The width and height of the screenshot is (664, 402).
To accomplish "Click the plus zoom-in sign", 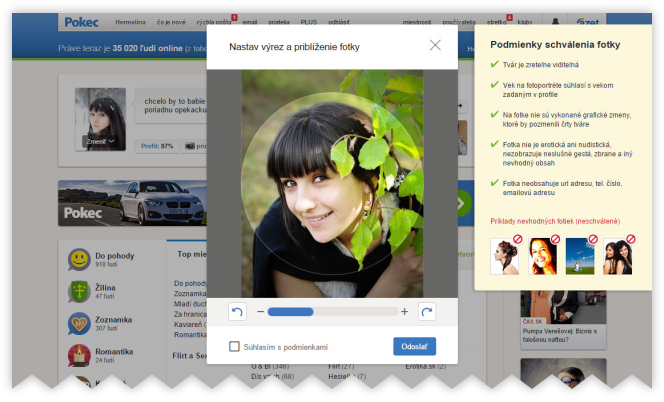I will [404, 312].
